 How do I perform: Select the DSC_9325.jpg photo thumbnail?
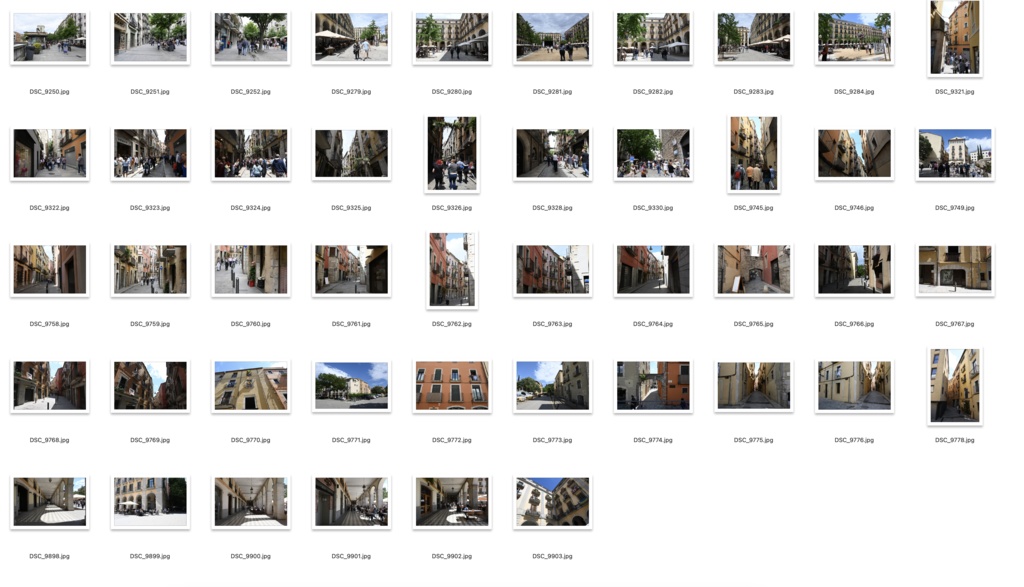pyautogui.click(x=351, y=154)
